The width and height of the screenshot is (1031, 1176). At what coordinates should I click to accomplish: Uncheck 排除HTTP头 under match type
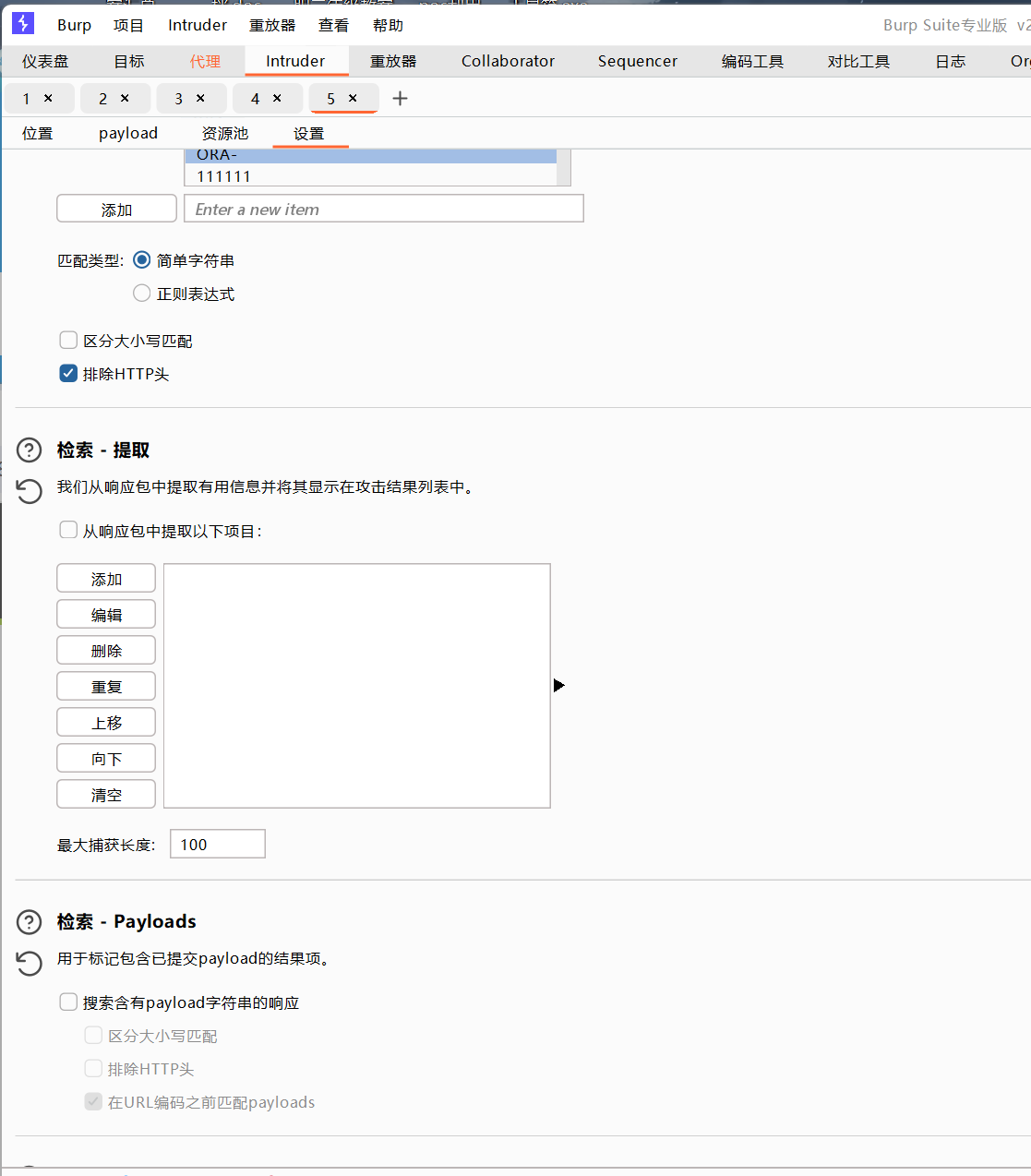point(68,374)
